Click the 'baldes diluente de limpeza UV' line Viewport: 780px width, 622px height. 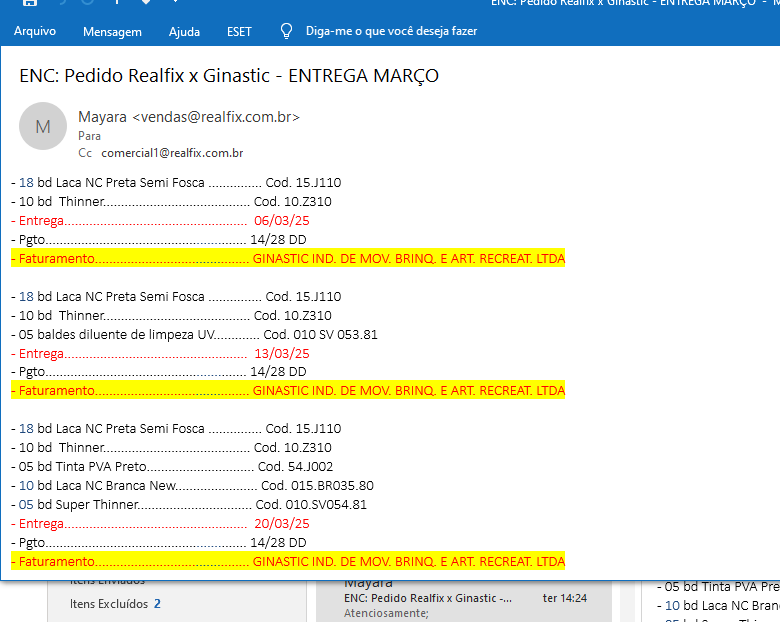click(x=194, y=334)
